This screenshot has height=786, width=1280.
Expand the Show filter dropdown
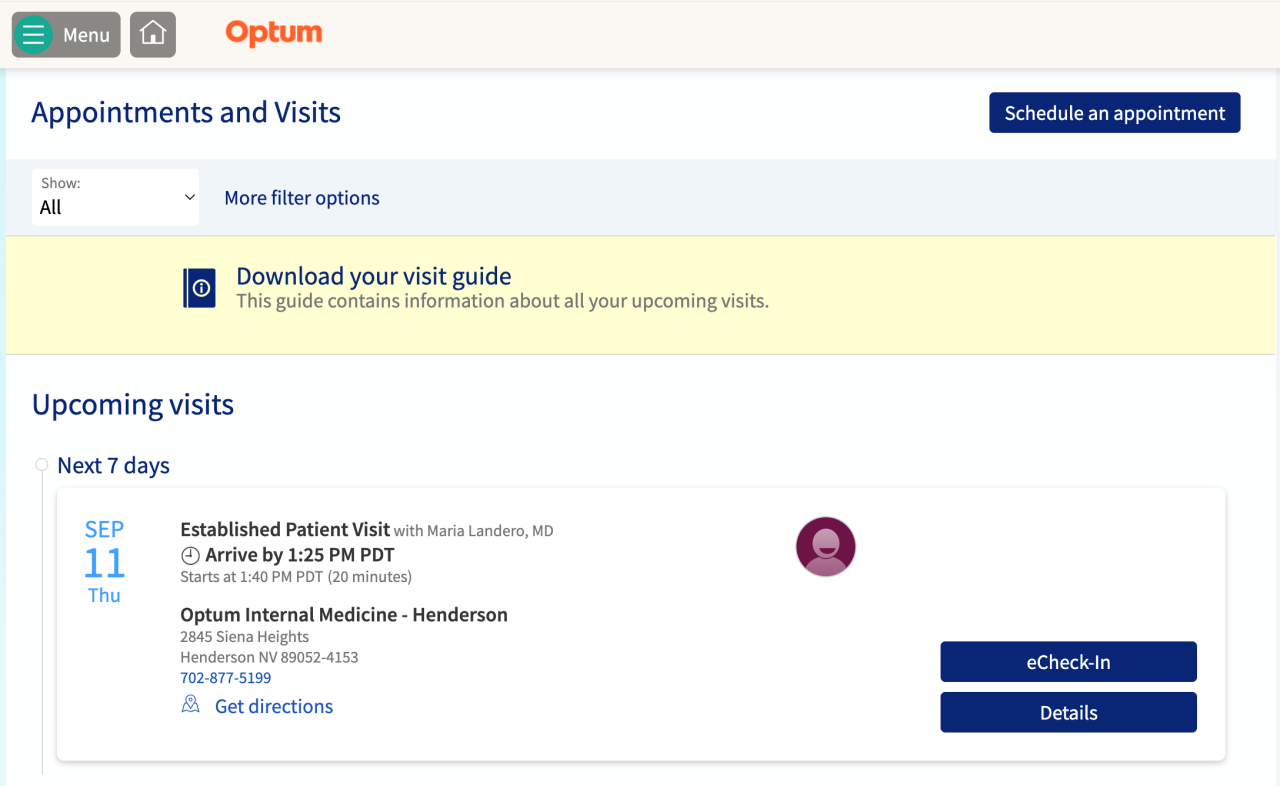click(x=115, y=197)
